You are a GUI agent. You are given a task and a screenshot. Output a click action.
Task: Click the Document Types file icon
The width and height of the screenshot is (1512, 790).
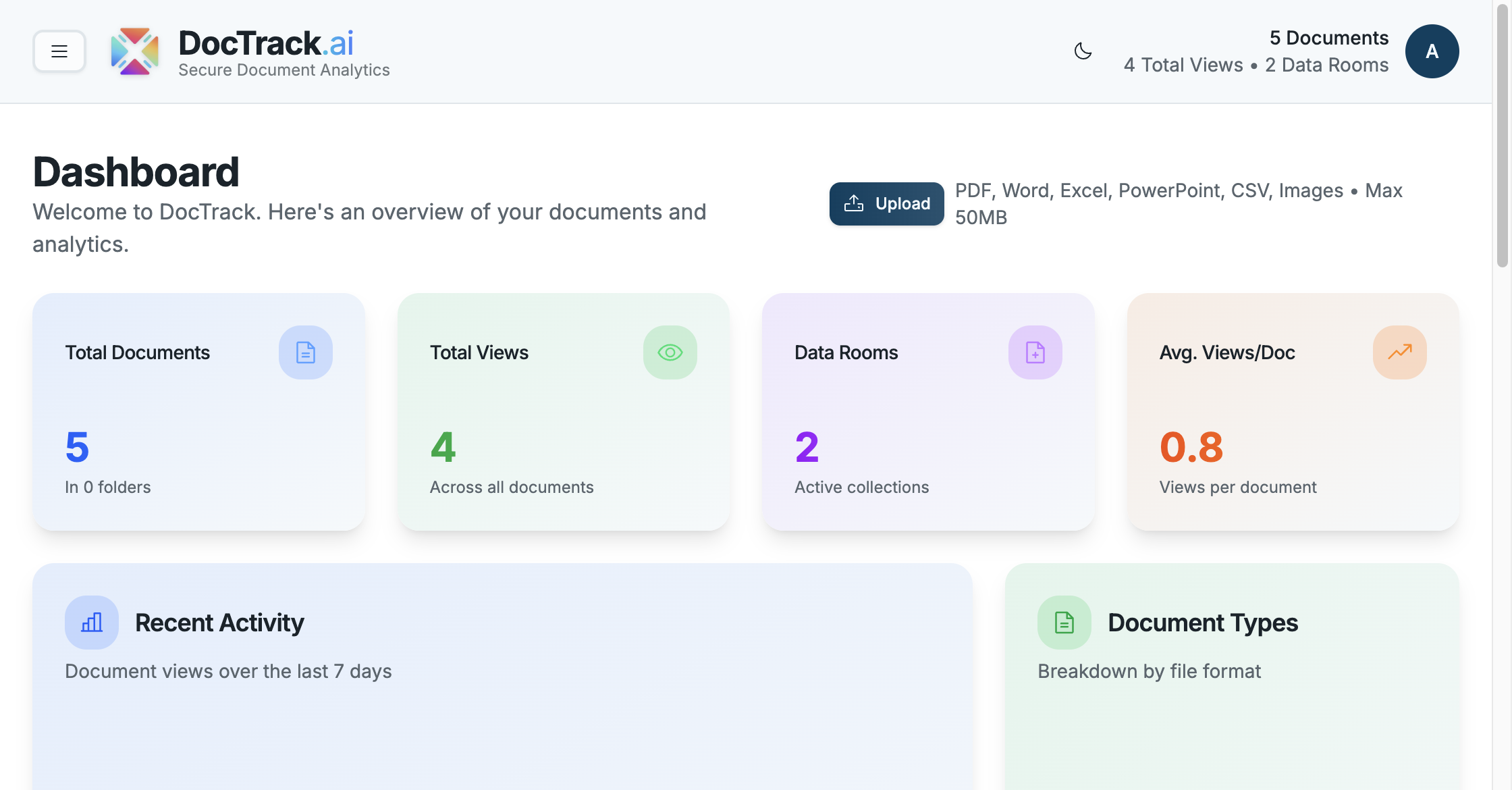coord(1064,623)
